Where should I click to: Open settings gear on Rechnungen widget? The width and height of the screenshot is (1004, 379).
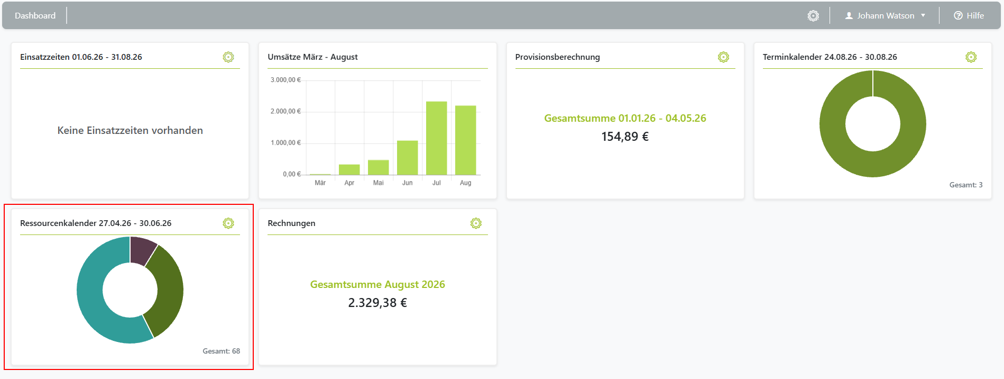(x=476, y=223)
